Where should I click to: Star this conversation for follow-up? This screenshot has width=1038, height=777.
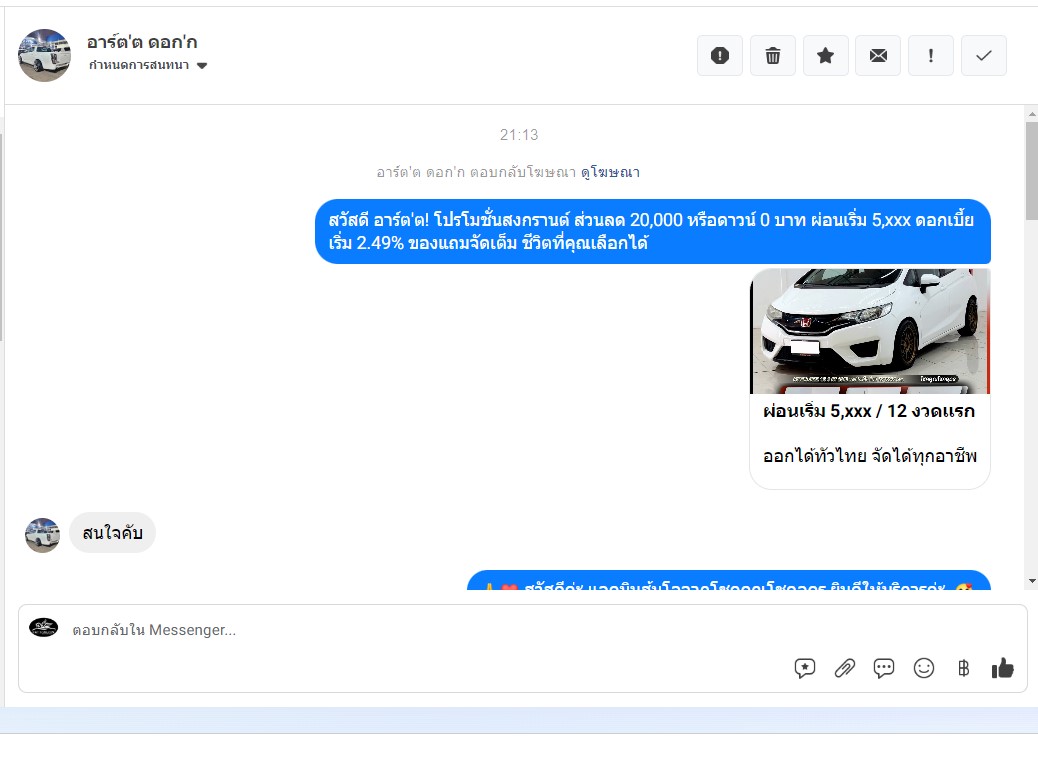826,56
